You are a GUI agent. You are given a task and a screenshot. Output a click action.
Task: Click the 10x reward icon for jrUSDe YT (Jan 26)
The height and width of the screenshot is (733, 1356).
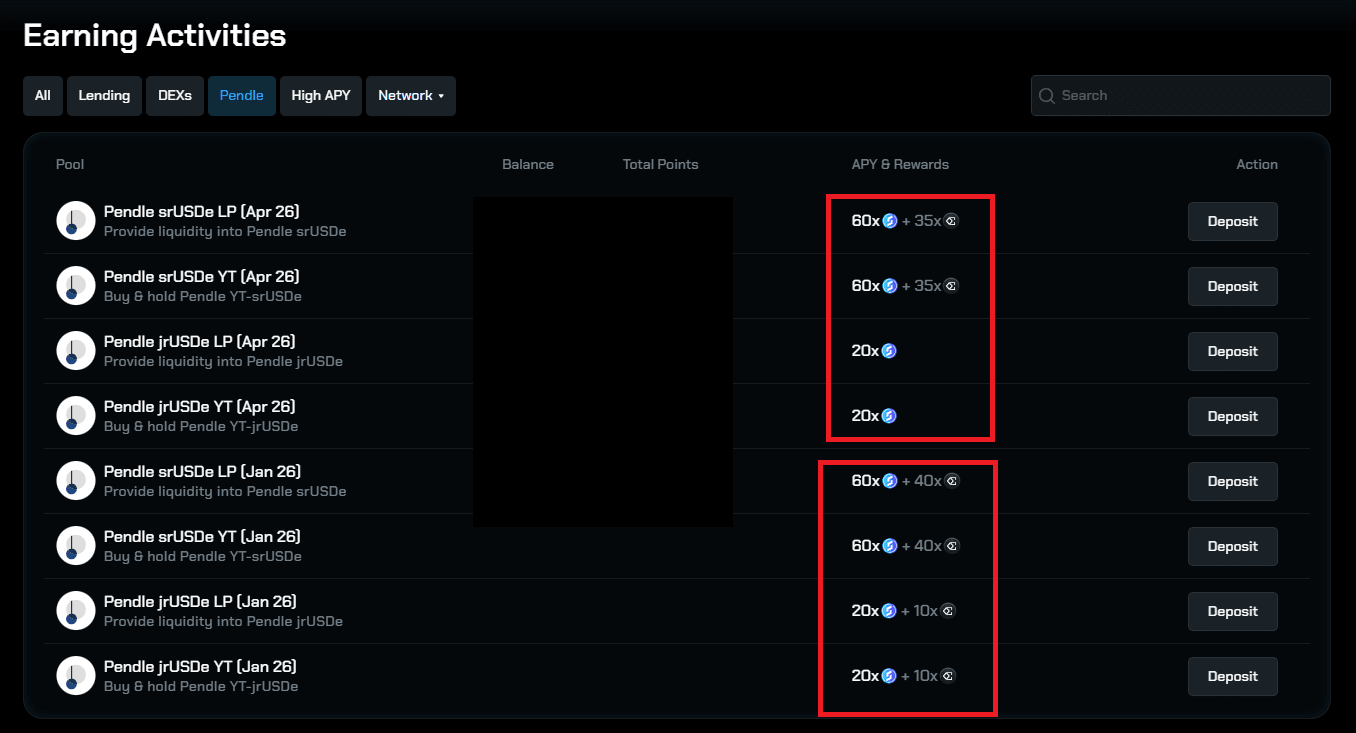pos(948,676)
